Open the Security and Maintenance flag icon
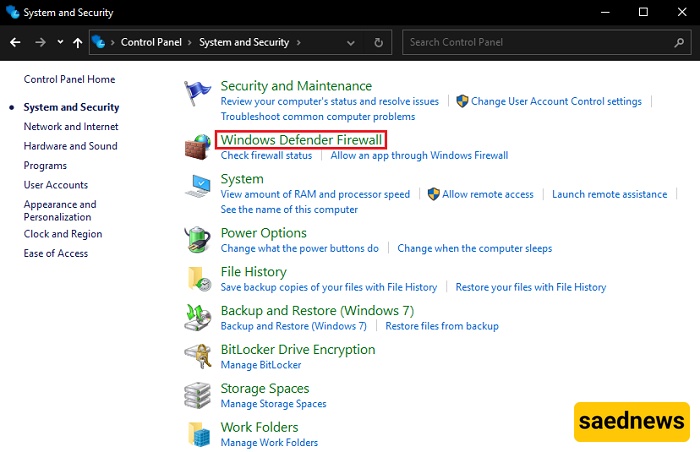700x452 pixels. [x=197, y=93]
